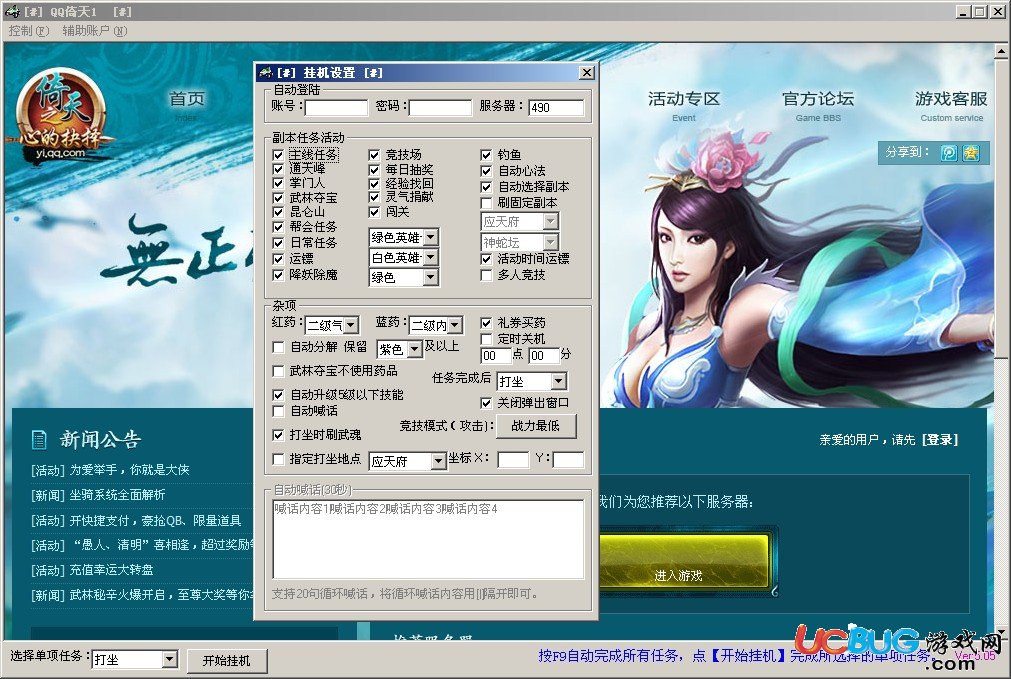The image size is (1011, 679).
Task: Uncheck the 钓鱼 checkbox
Action: 486,155
